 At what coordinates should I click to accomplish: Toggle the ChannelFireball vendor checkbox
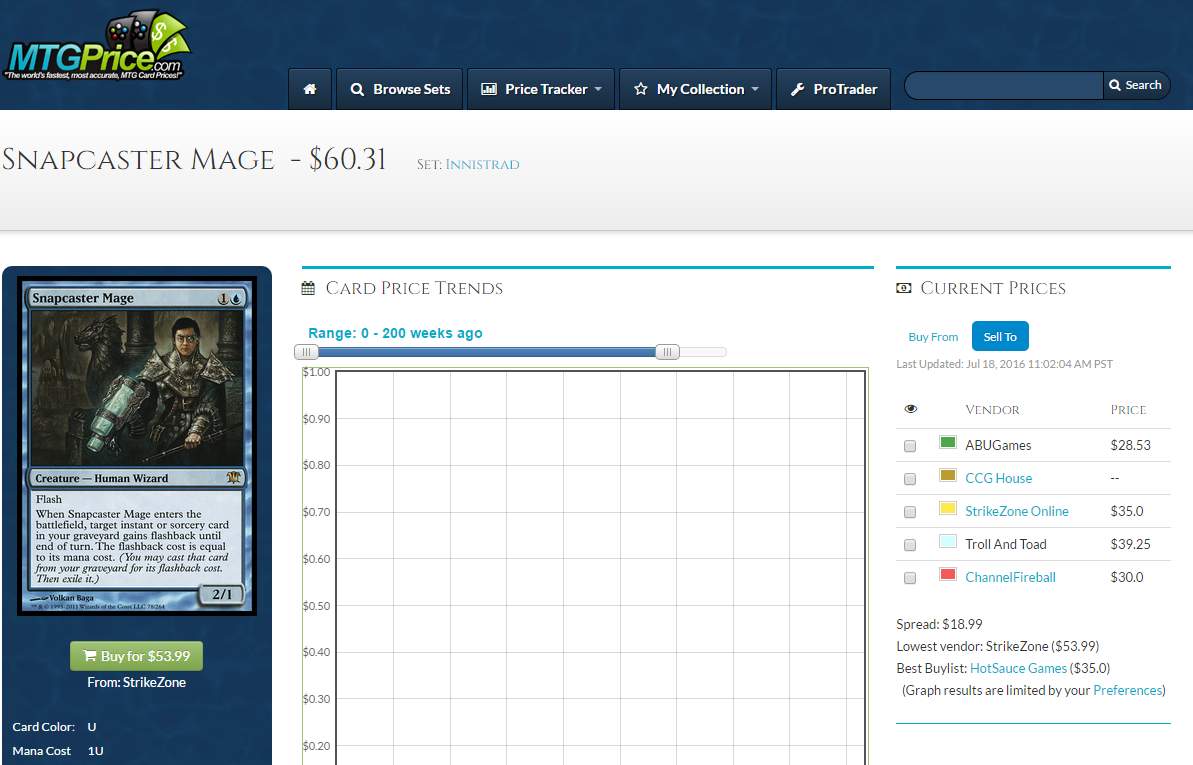point(910,578)
